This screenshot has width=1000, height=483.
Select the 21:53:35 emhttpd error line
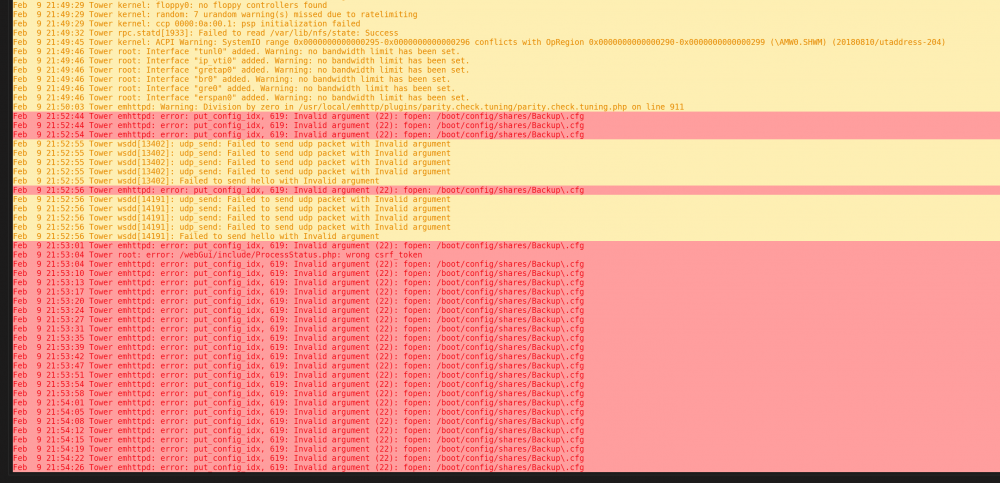pyautogui.click(x=298, y=338)
